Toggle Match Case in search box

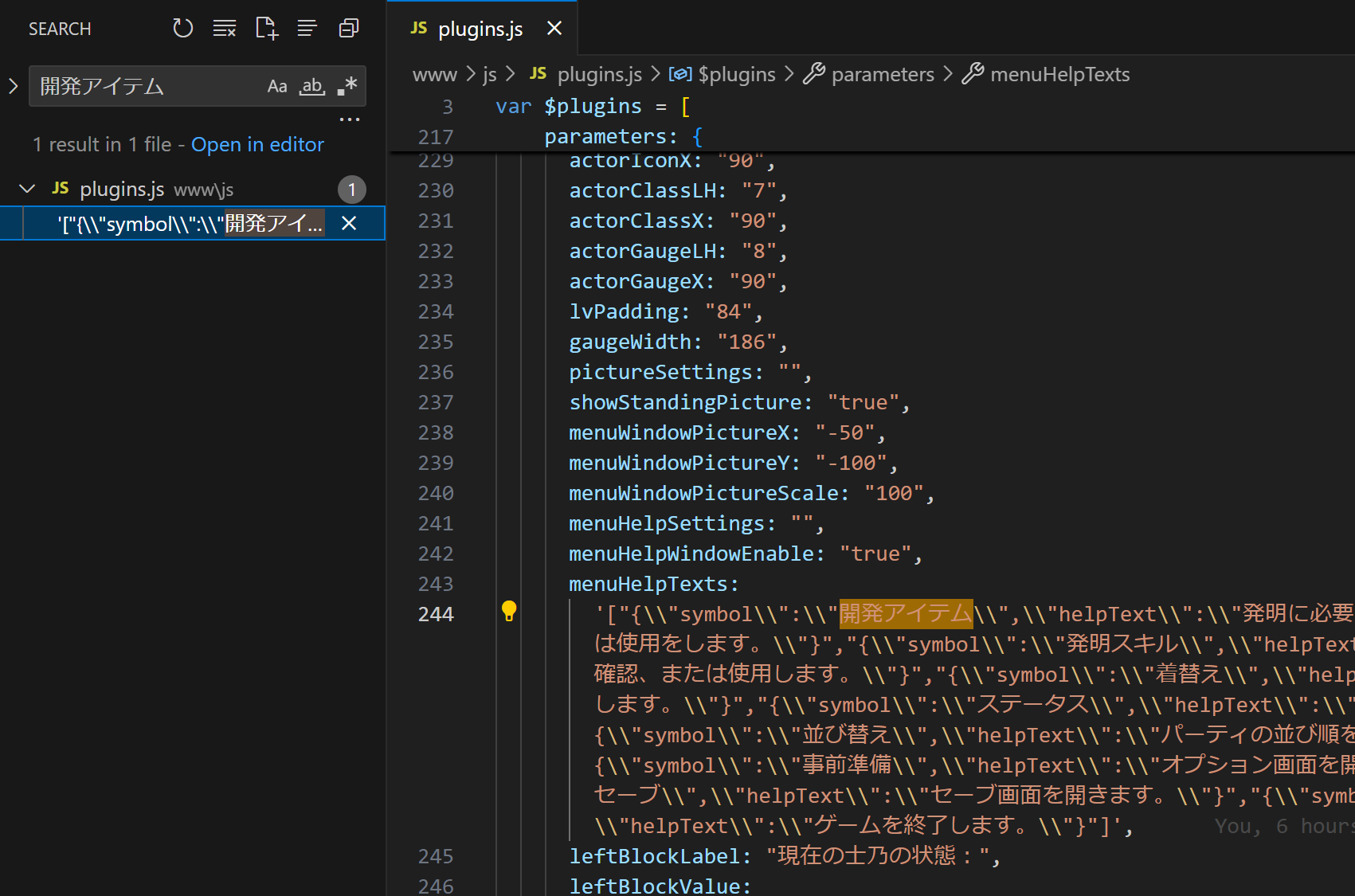(x=276, y=86)
